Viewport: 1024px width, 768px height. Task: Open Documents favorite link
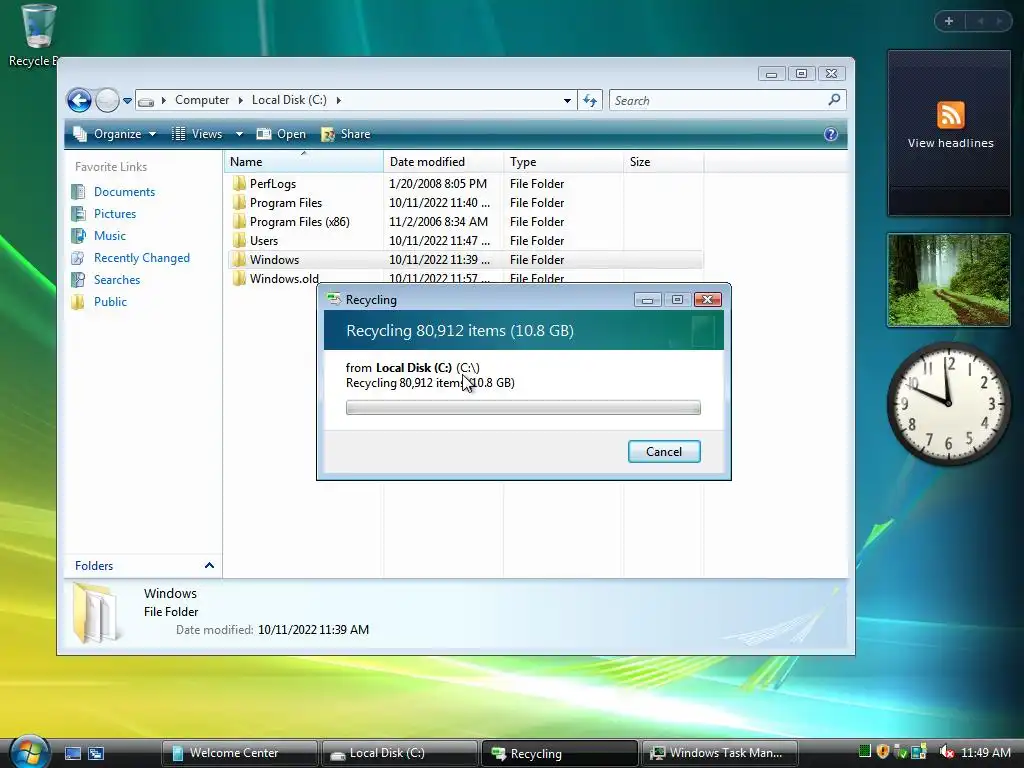[x=124, y=192]
